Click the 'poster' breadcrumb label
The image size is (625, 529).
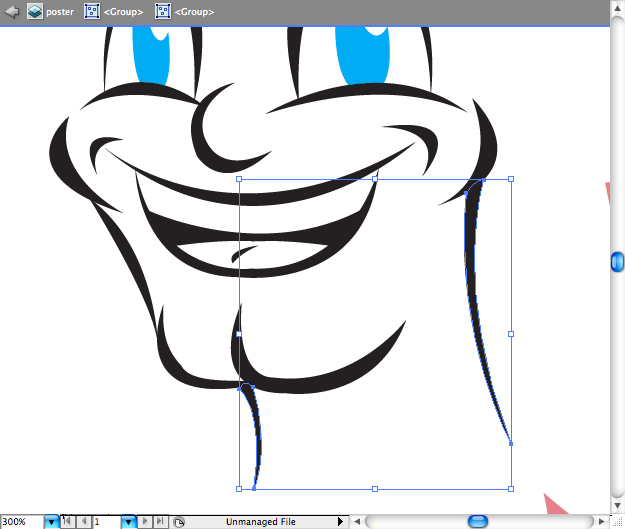[60, 12]
